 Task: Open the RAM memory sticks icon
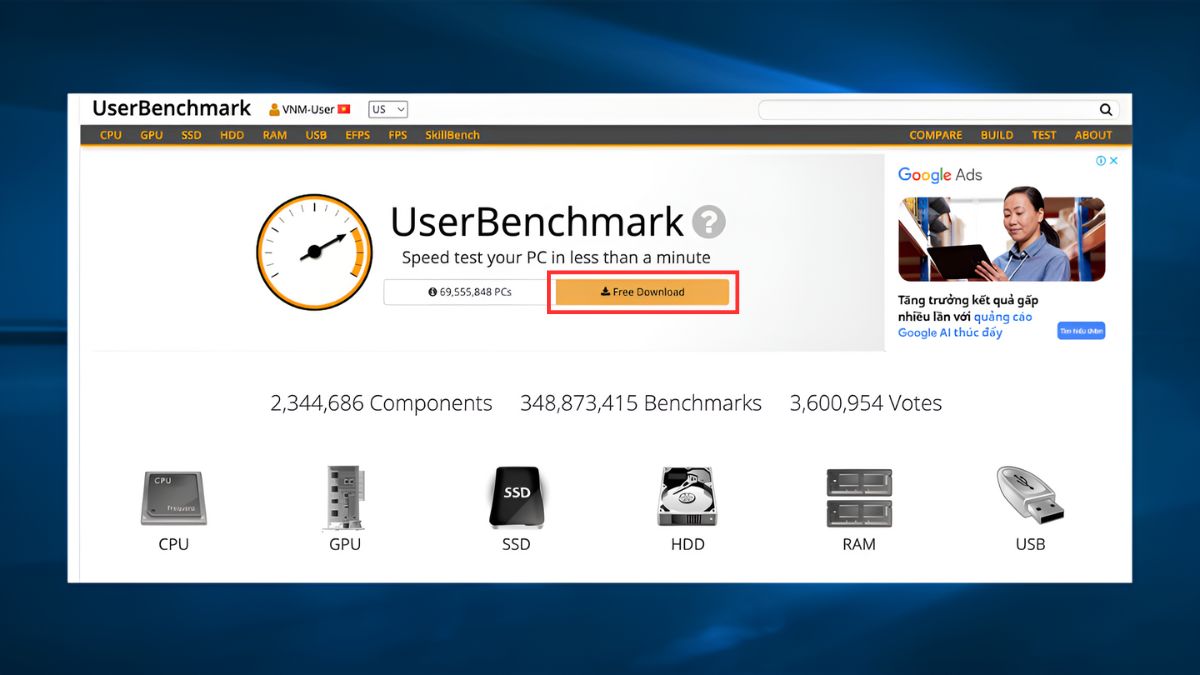click(x=859, y=498)
